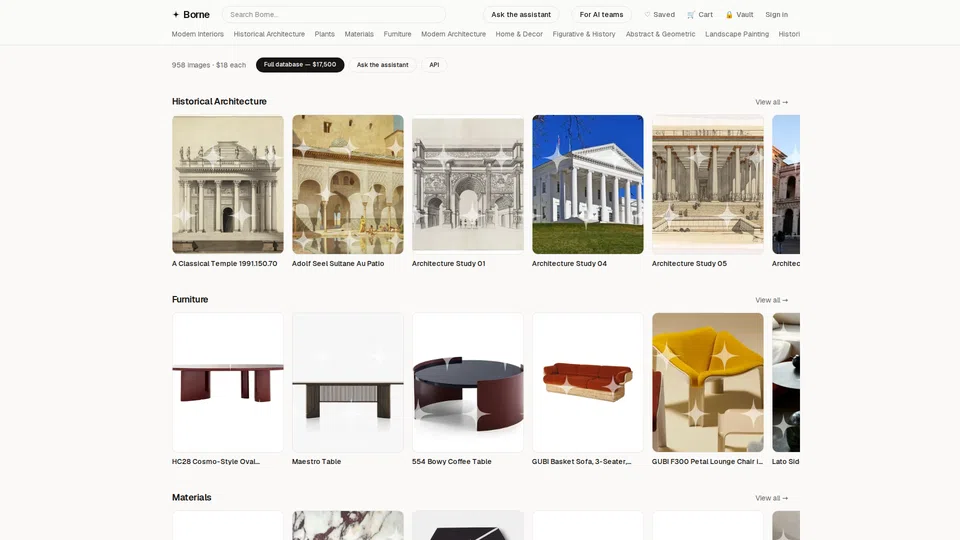Open the HC28 Cosmo-Style Oval table image
The image size is (960, 540).
click(228, 382)
